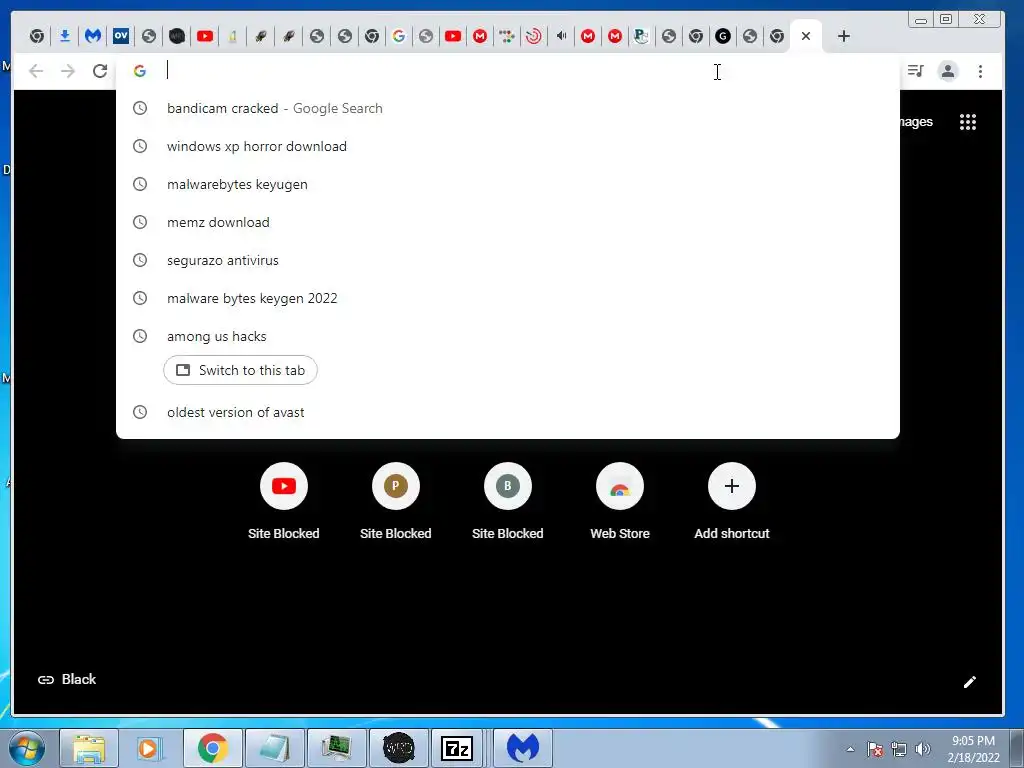This screenshot has height=768, width=1024.
Task: Go forward with the forward arrow
Action: point(68,71)
